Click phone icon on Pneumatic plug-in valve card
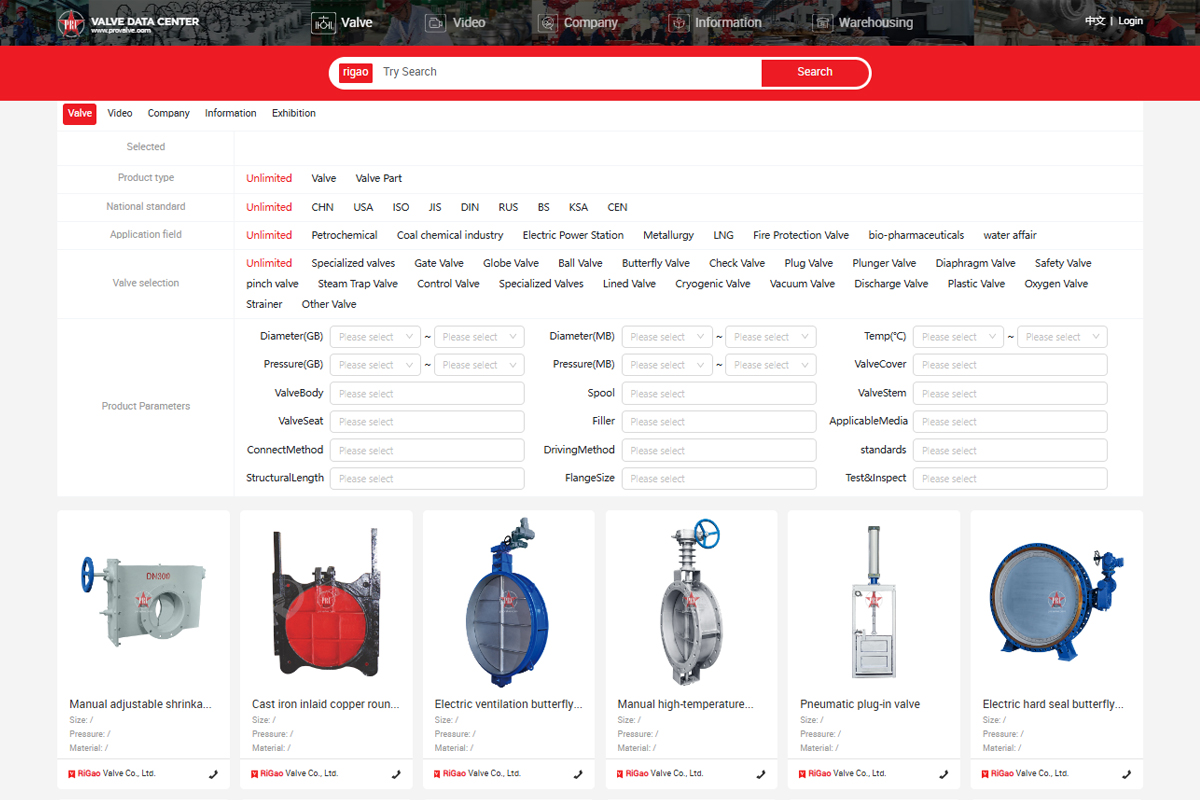 pos(943,774)
